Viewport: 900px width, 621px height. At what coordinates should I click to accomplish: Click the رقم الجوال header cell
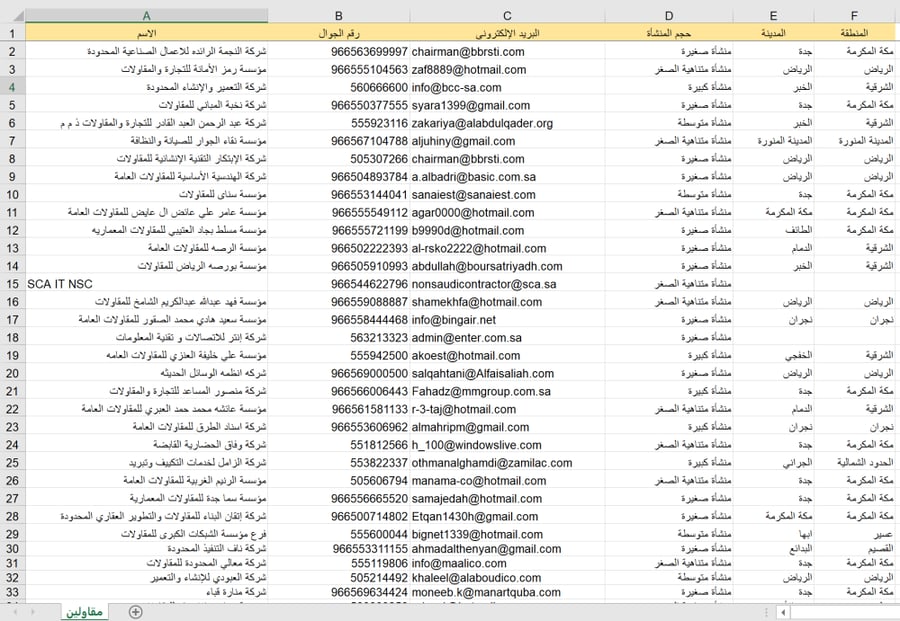[x=339, y=33]
